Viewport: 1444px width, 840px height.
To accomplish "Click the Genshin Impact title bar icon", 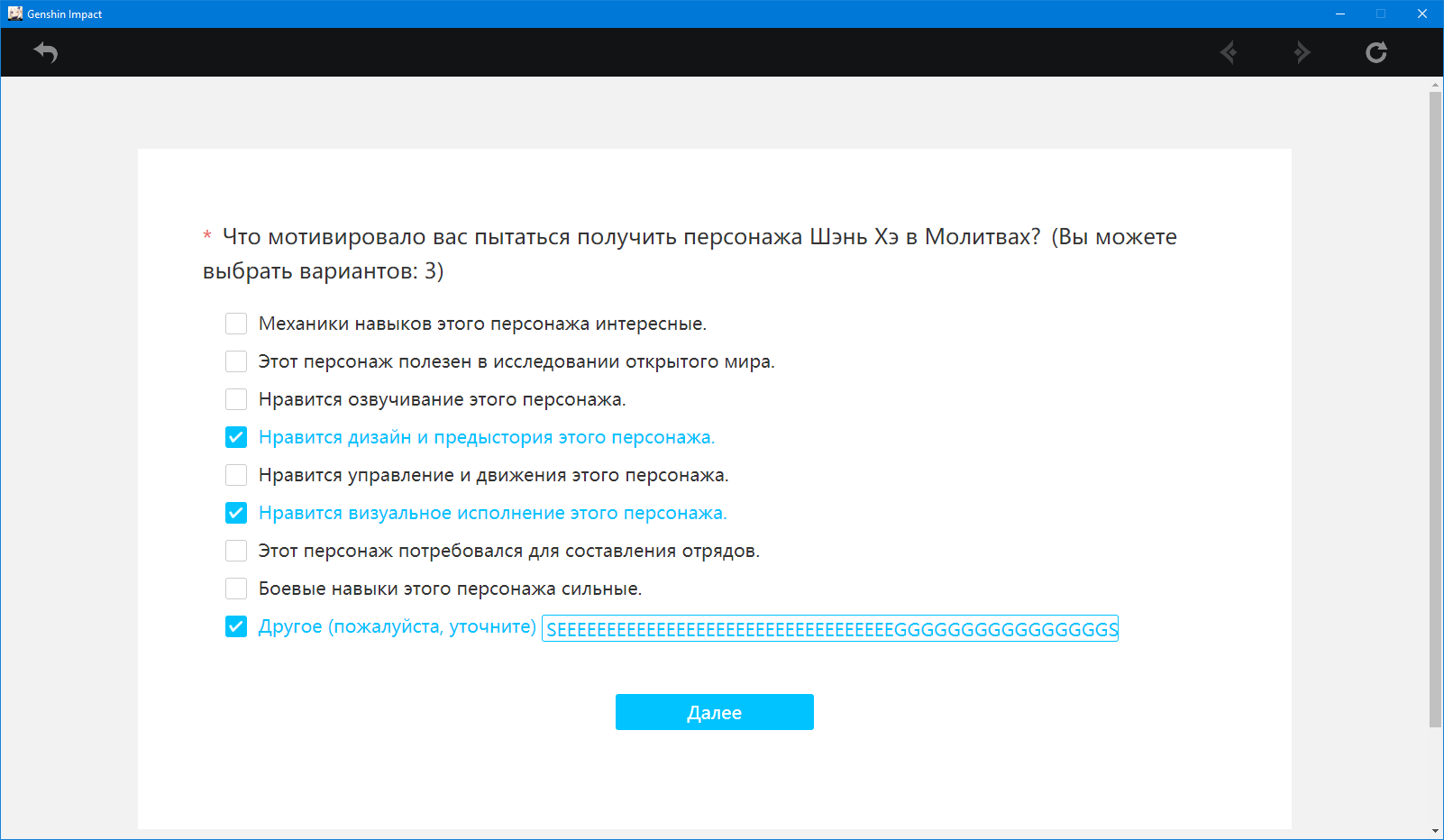I will pyautogui.click(x=15, y=14).
